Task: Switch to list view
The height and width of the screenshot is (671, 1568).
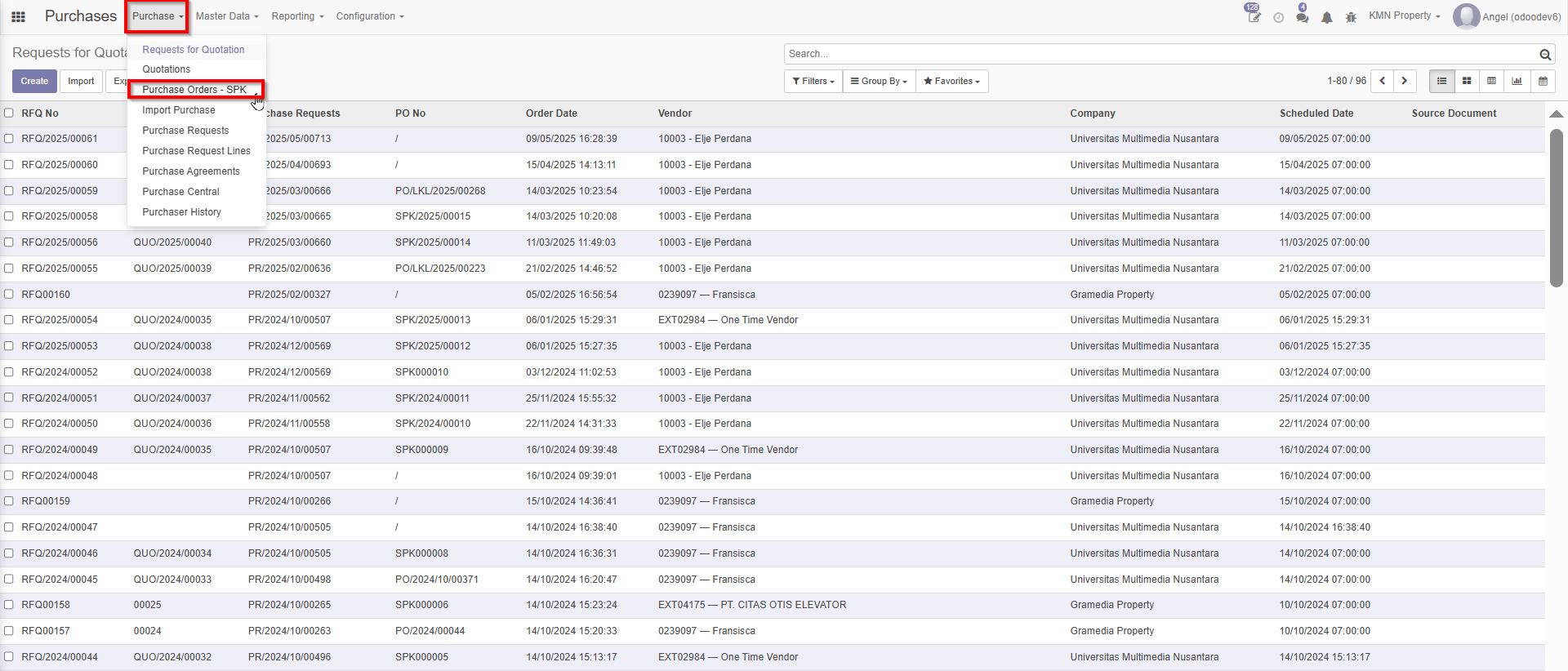Action: pyautogui.click(x=1441, y=81)
